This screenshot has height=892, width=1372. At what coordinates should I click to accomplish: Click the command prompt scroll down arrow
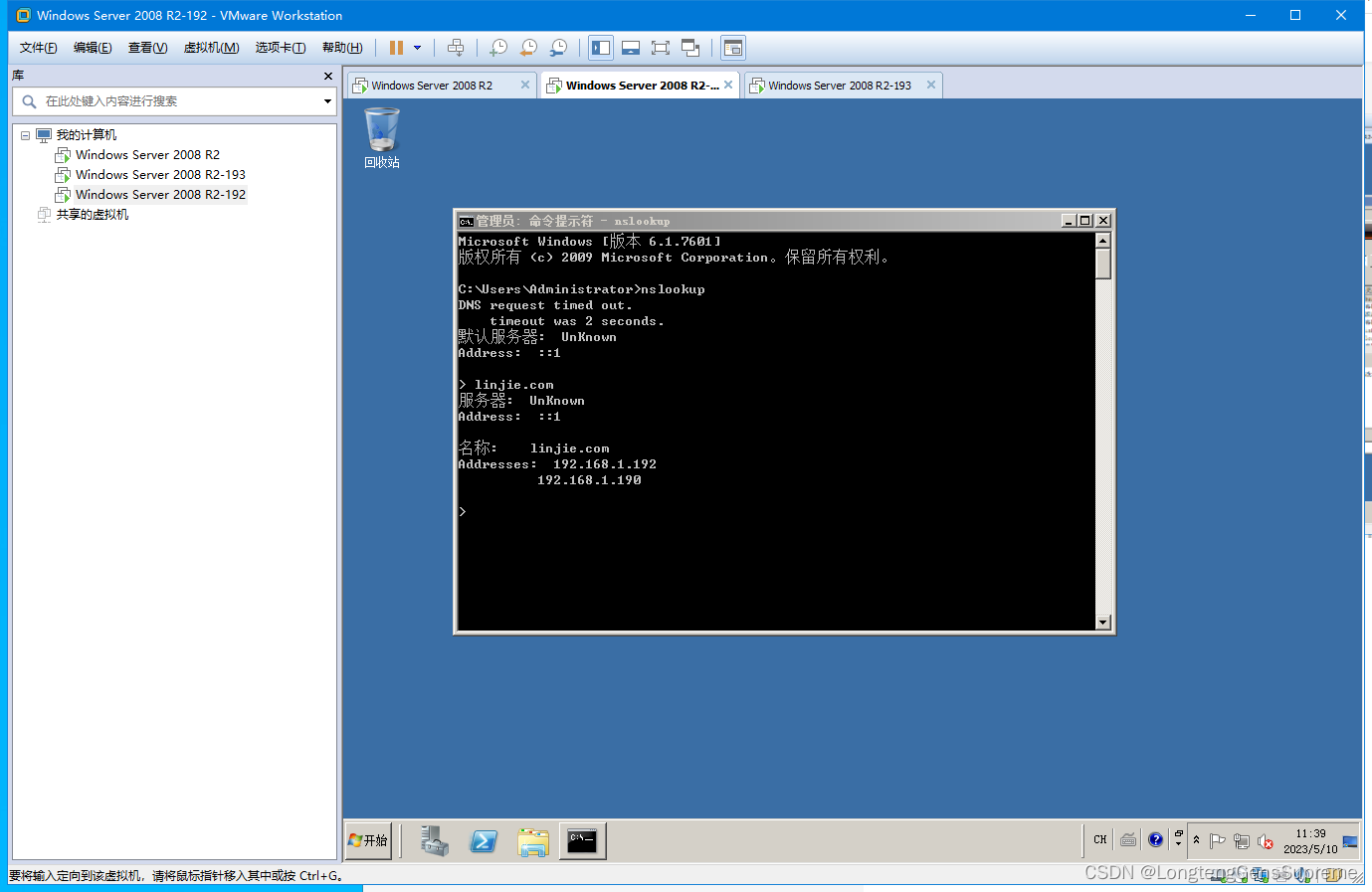pyautogui.click(x=1102, y=623)
